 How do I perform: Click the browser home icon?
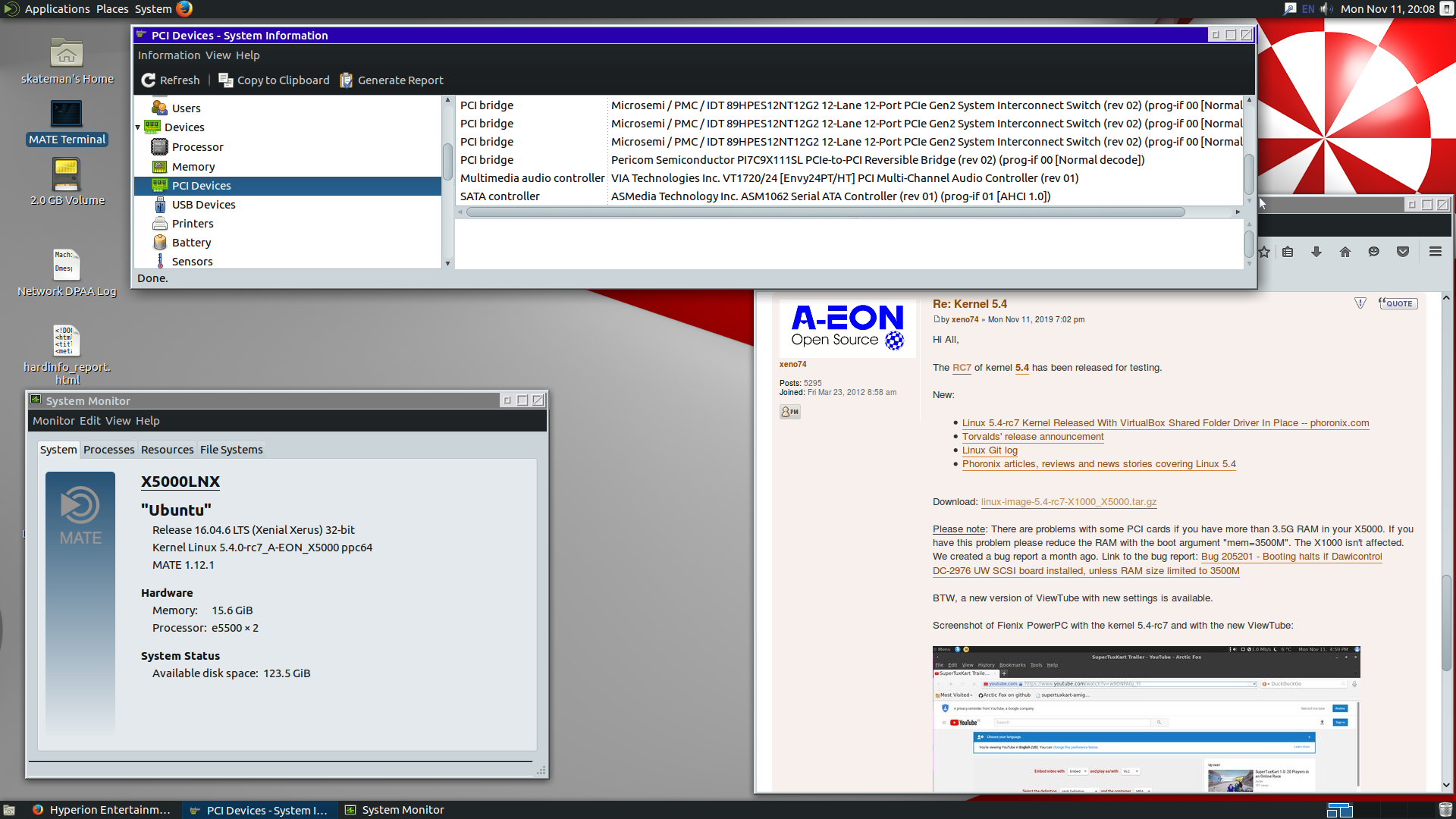point(1345,252)
